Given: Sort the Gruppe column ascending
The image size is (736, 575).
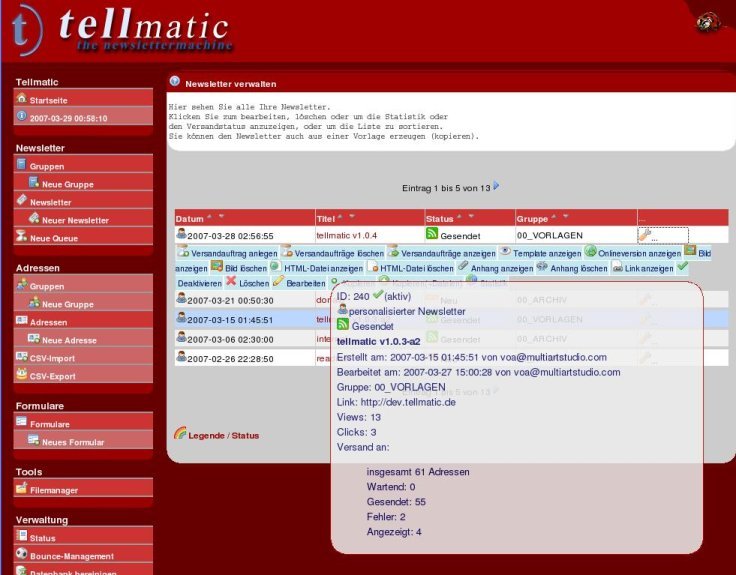Looking at the screenshot, I should [x=554, y=217].
